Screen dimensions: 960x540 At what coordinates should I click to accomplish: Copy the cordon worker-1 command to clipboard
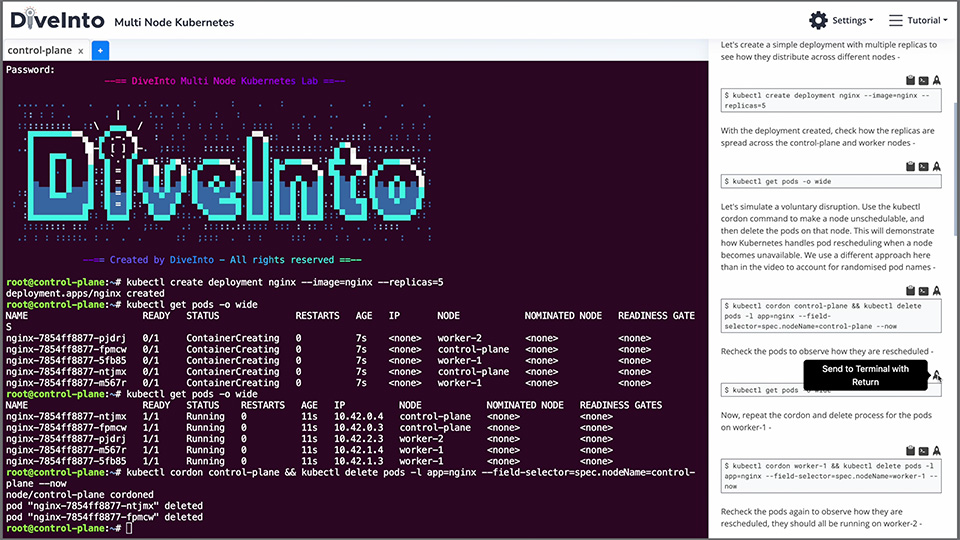[x=910, y=451]
